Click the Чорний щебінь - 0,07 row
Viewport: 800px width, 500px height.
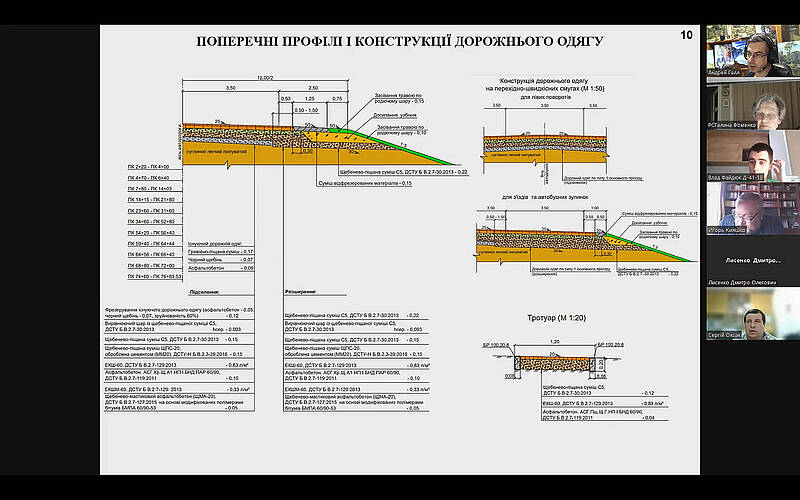(x=221, y=260)
